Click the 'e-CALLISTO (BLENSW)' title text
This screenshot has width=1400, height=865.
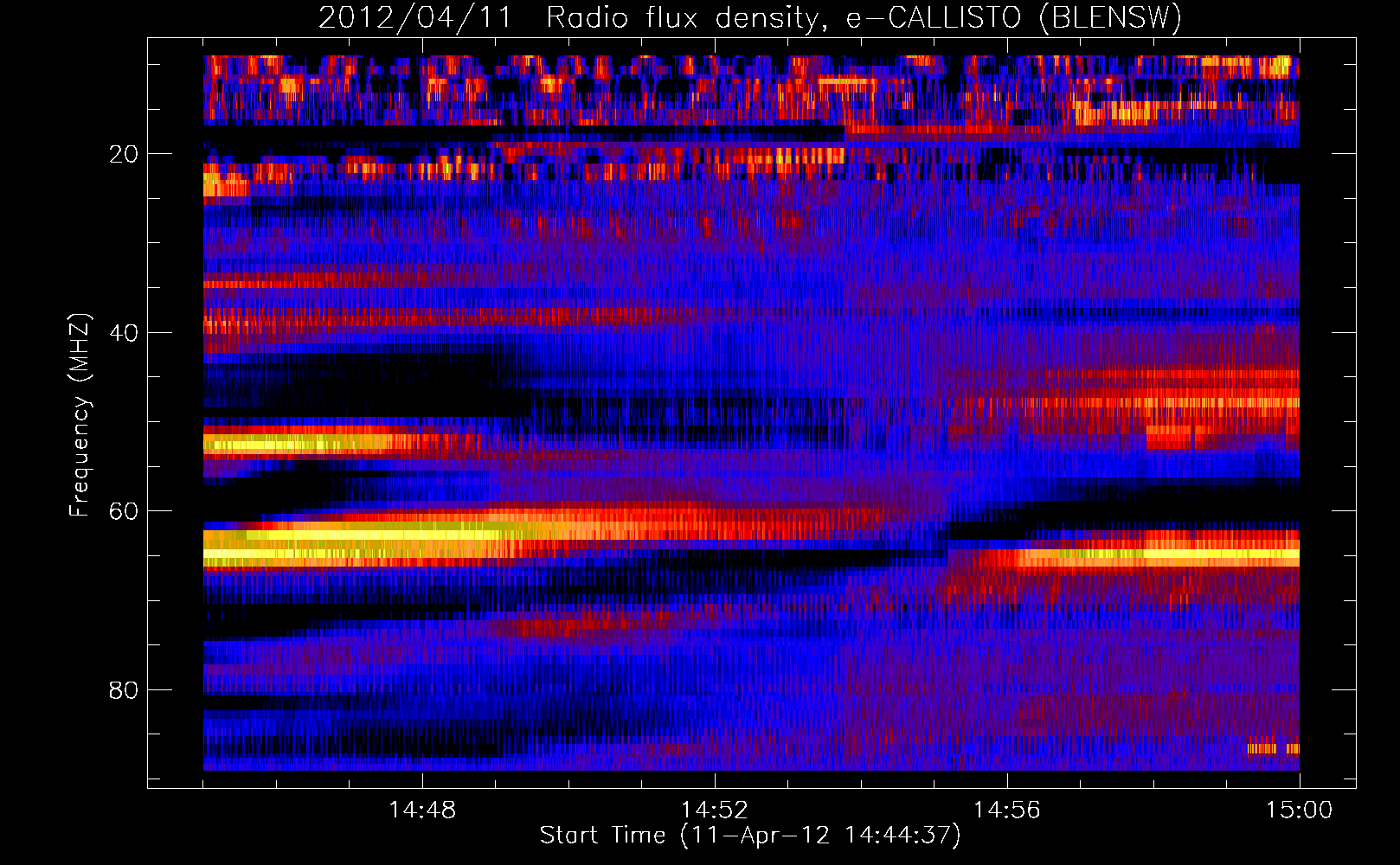(x=1014, y=18)
